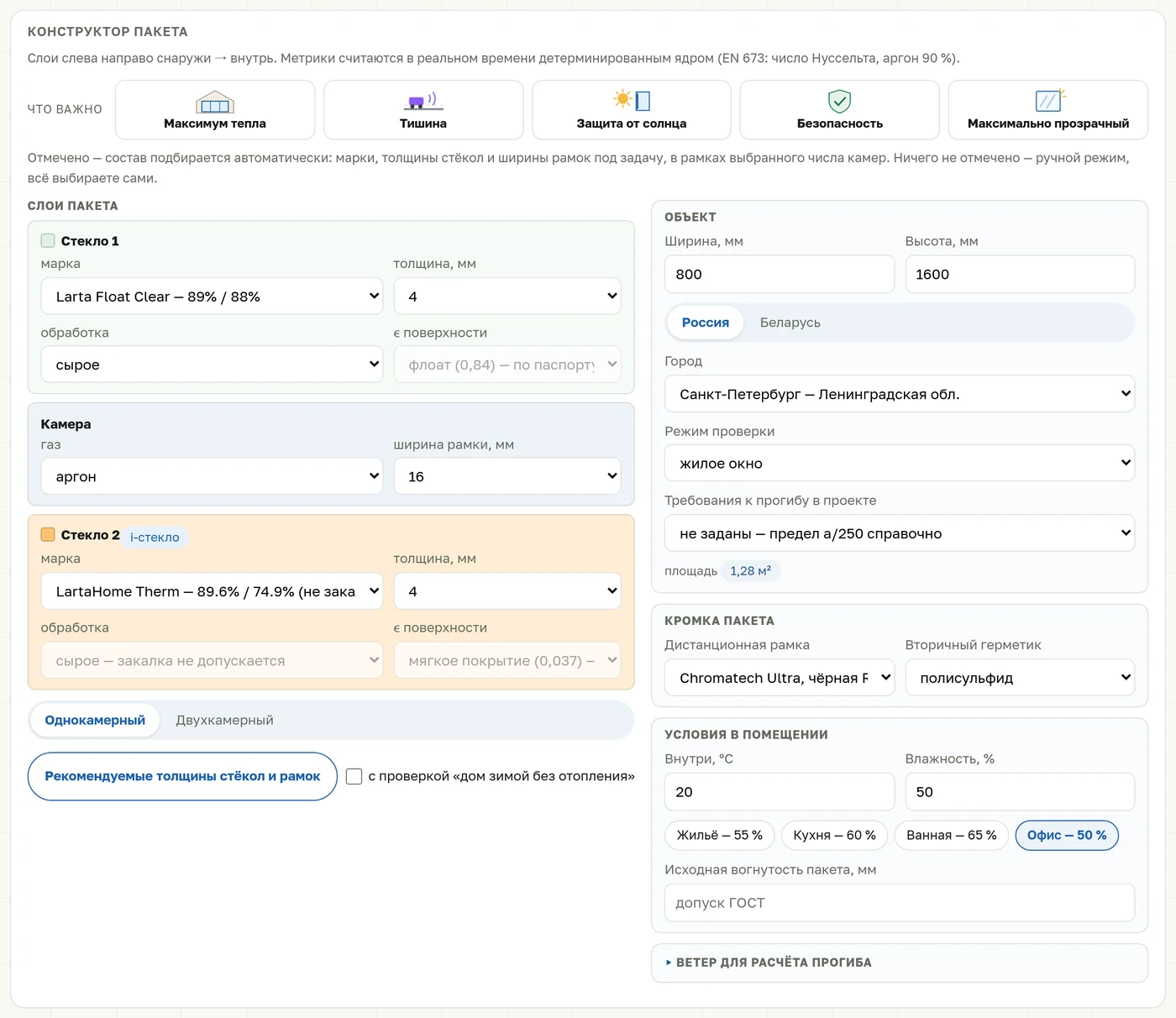Click the Высота field with 1600
1176x1018 pixels.
1020,275
